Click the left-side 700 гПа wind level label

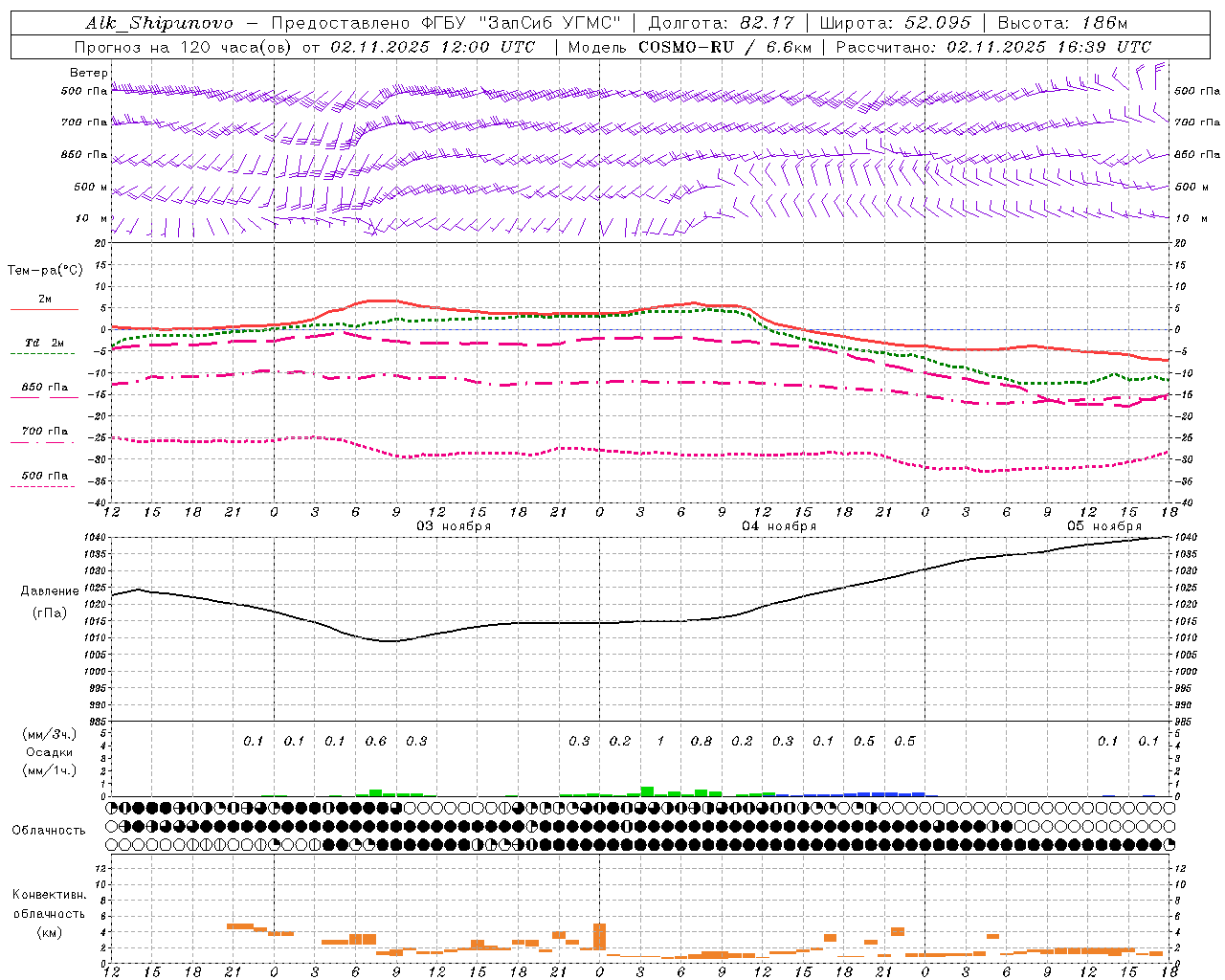click(x=84, y=122)
